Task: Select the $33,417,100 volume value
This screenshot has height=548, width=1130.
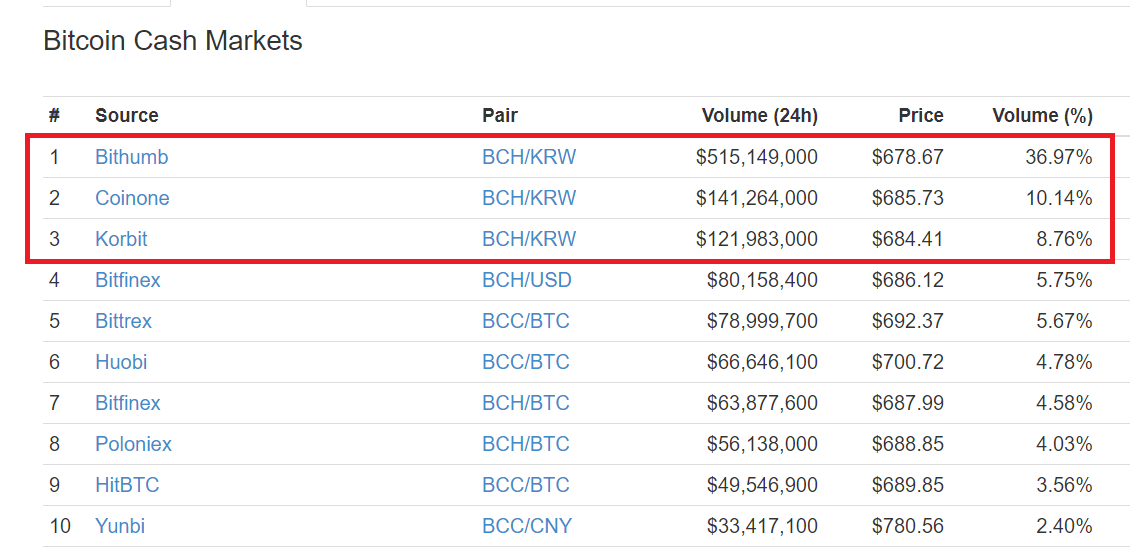Action: (762, 526)
